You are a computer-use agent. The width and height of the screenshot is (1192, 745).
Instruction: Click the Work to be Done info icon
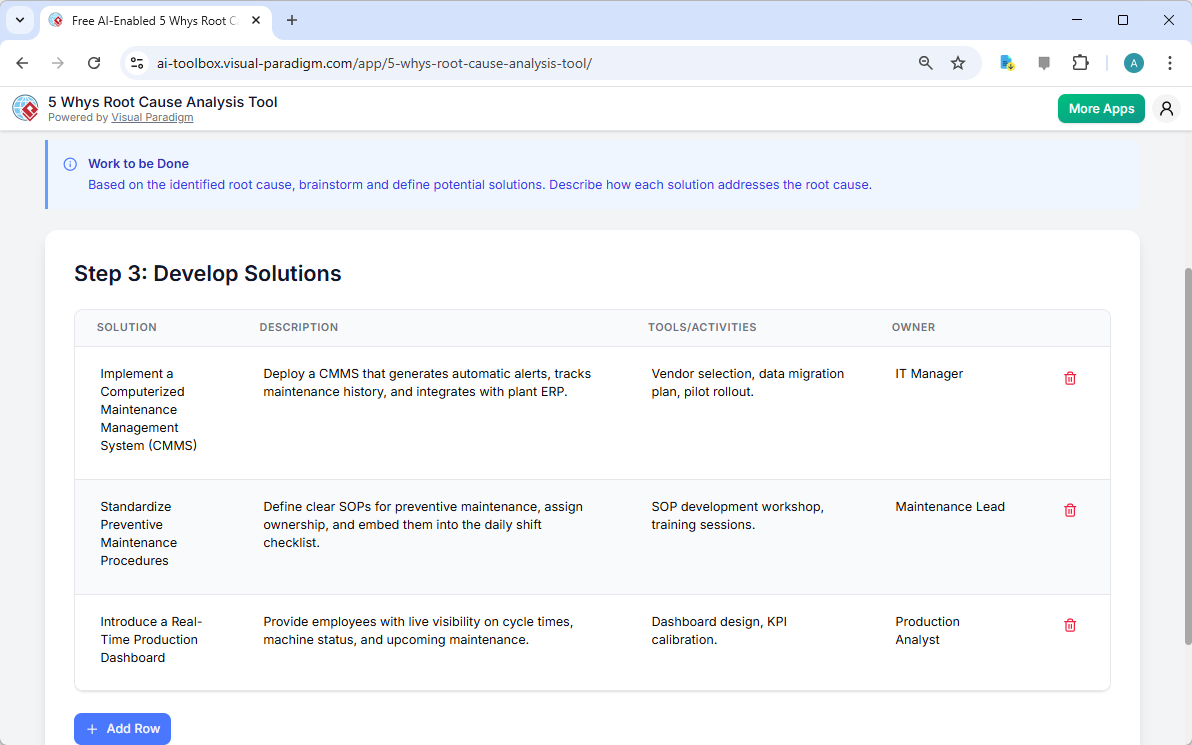(70, 163)
